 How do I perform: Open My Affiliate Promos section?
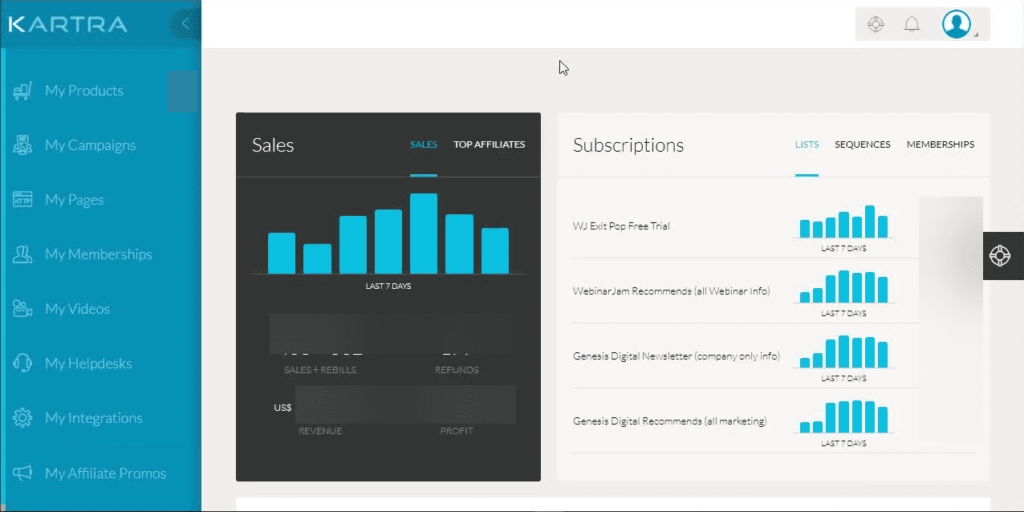105,473
